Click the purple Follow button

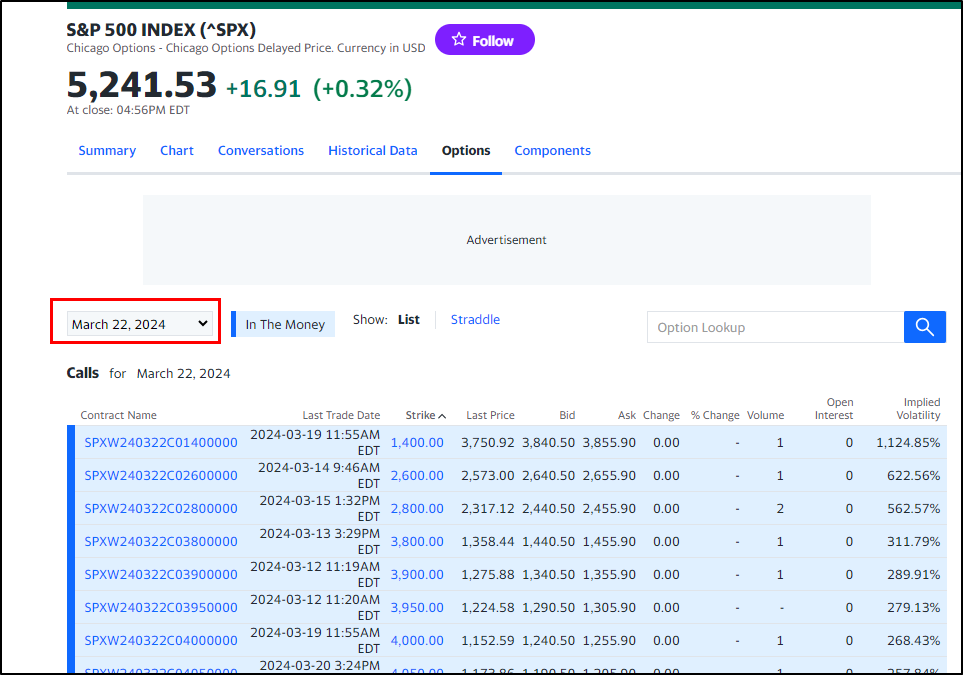[x=485, y=40]
